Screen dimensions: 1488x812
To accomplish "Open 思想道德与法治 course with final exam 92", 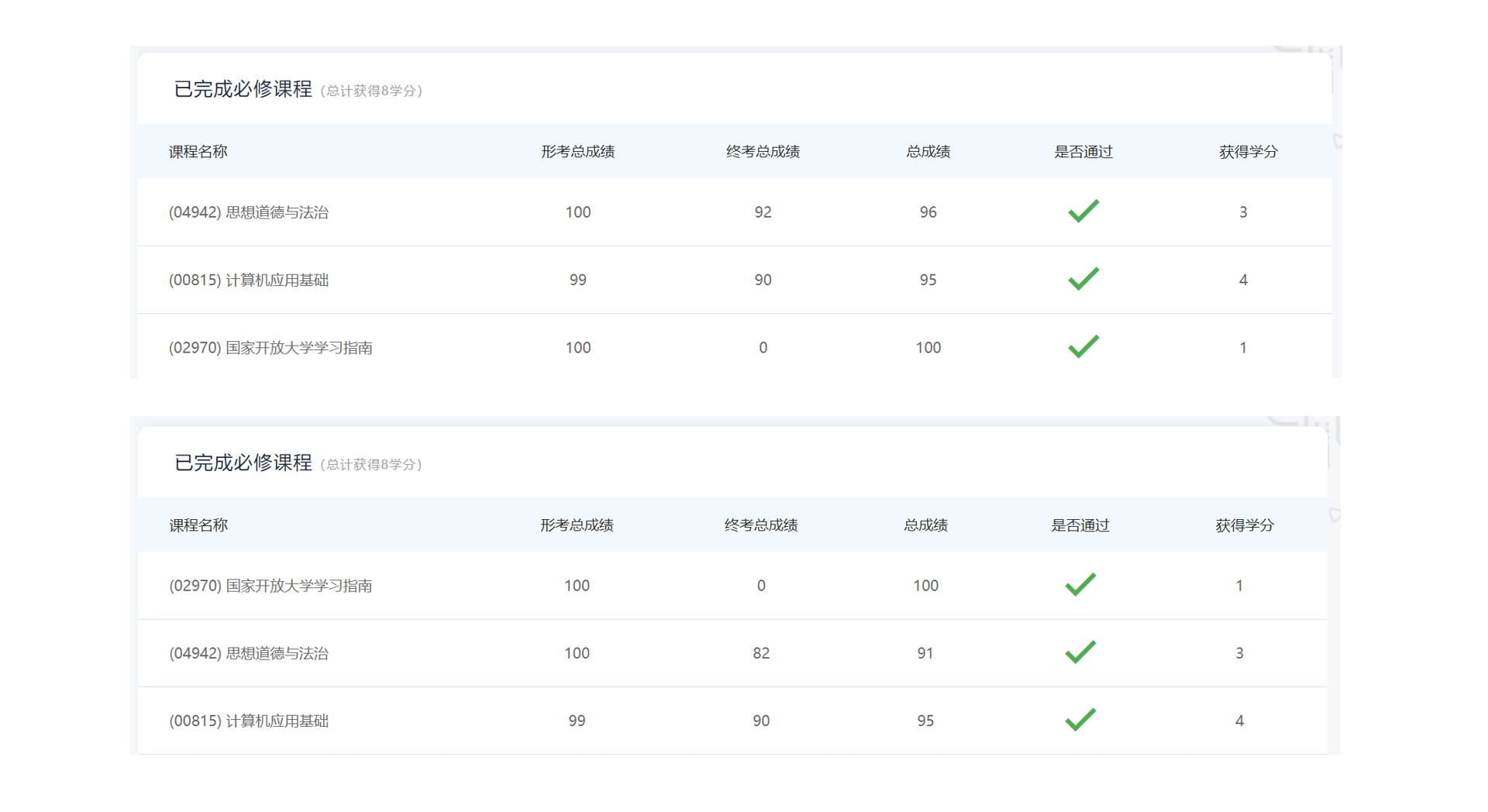I will pos(249,212).
